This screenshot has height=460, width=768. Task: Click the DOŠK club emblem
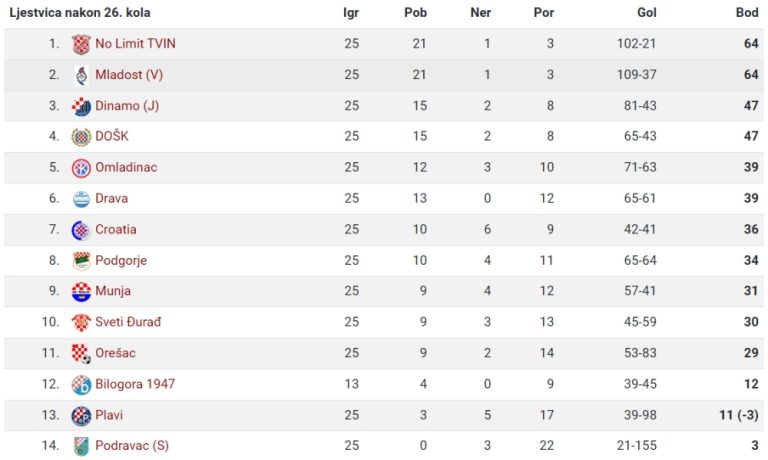tap(81, 137)
